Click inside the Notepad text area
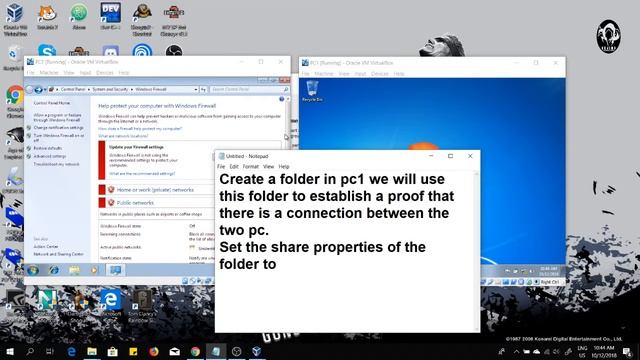The image size is (640, 360). click(x=344, y=252)
